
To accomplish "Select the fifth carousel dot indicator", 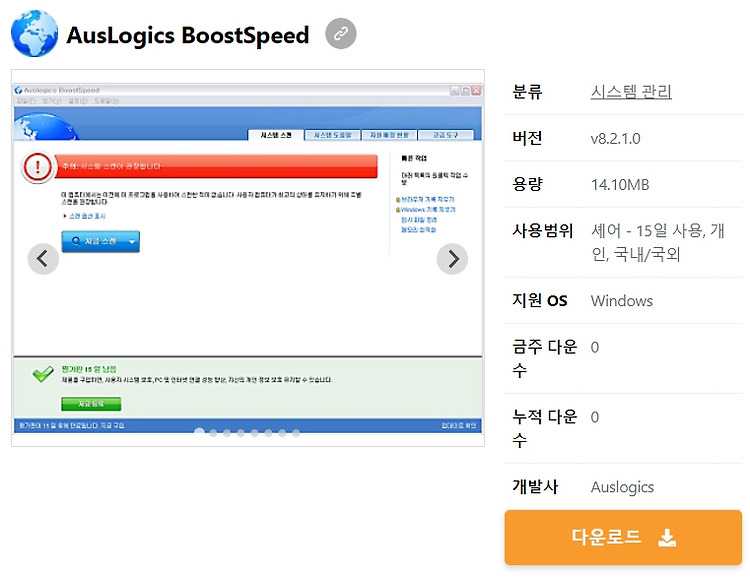I will pos(254,433).
